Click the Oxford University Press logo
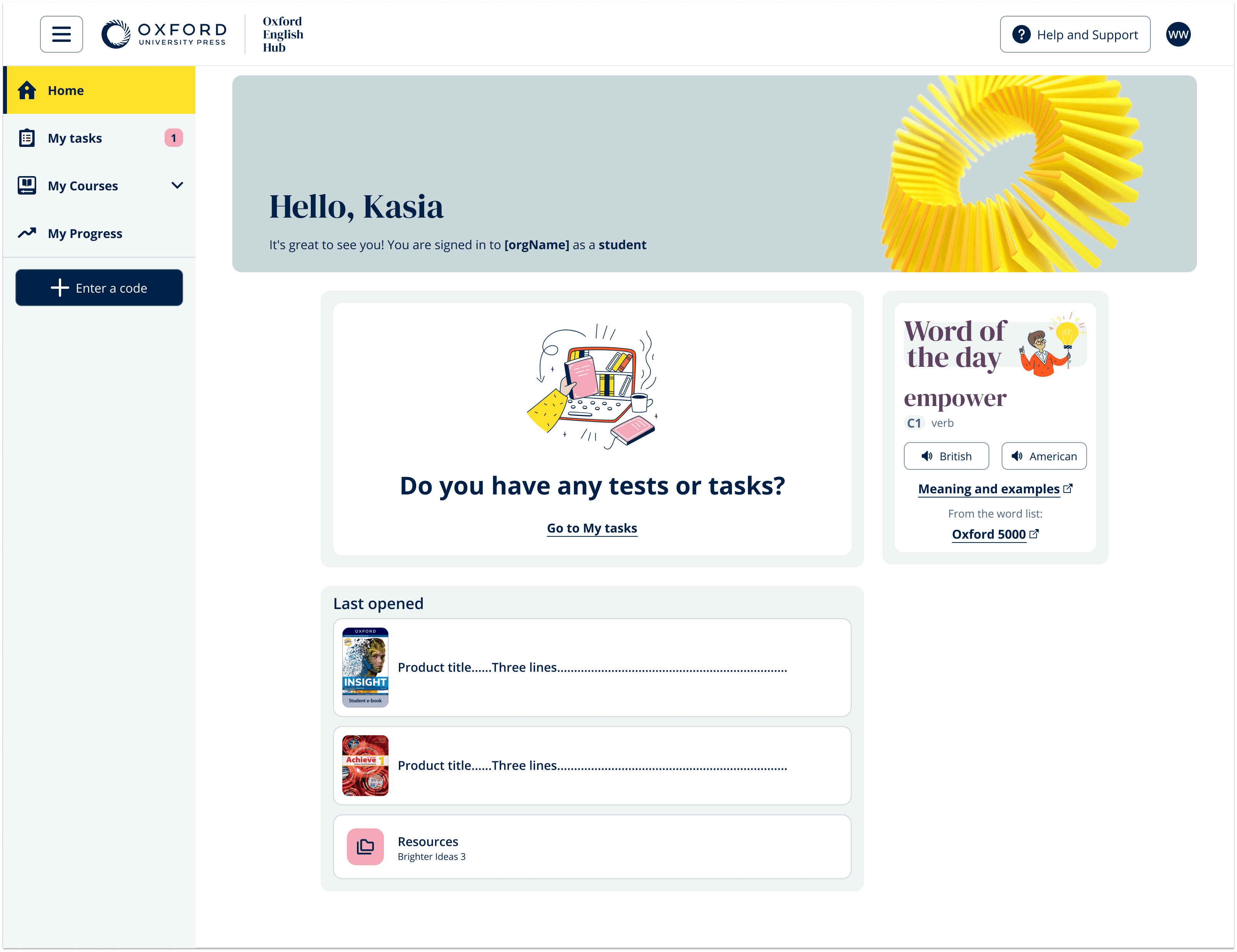 coord(164,33)
